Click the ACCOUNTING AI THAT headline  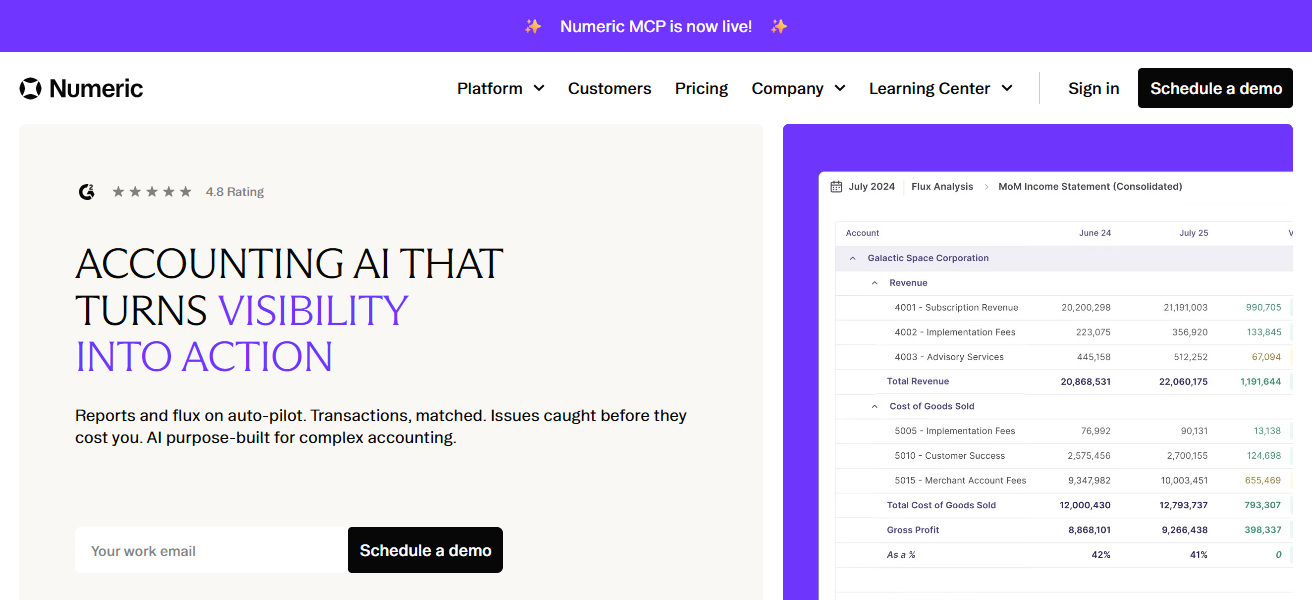(x=289, y=264)
